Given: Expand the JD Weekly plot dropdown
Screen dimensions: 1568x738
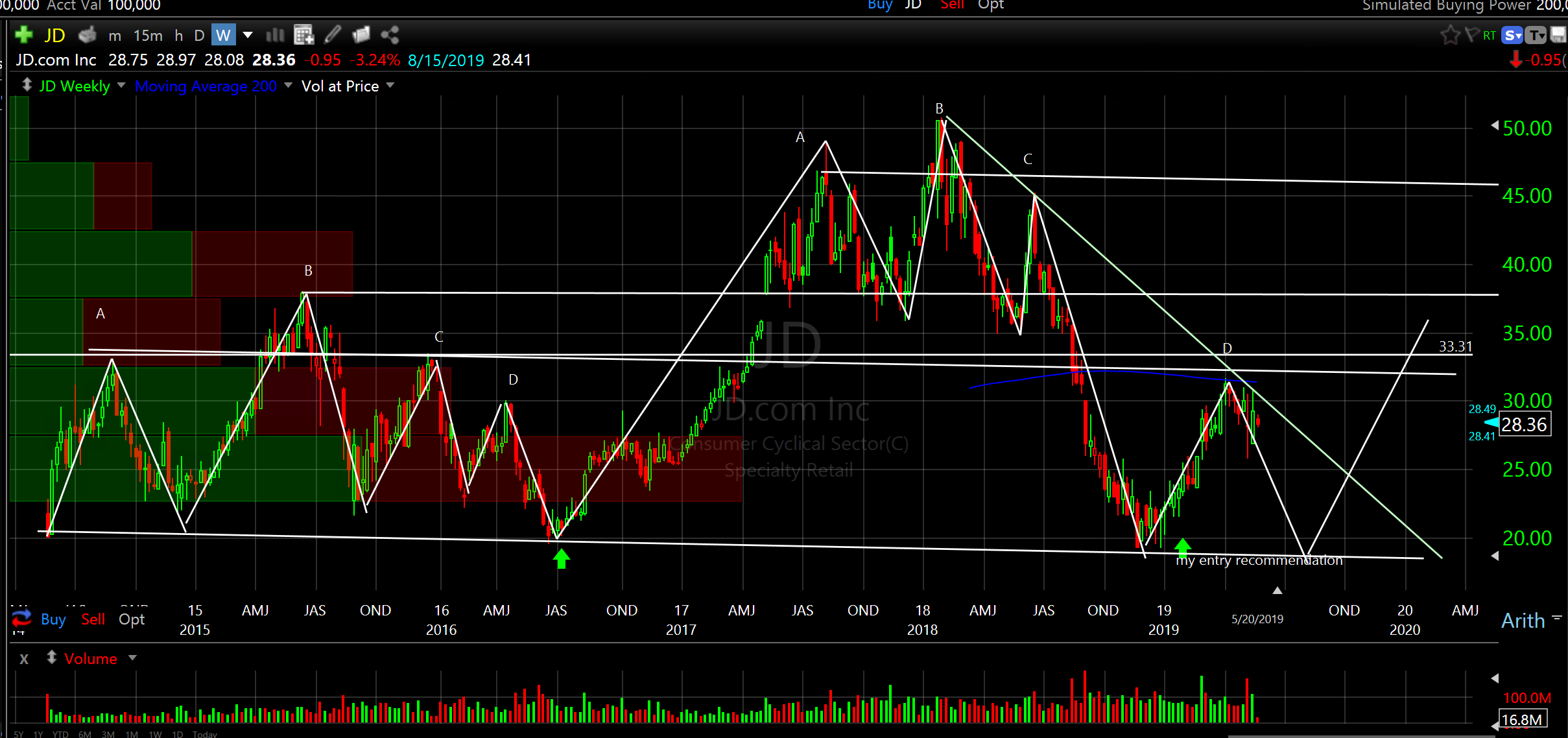Looking at the screenshot, I should click(121, 86).
